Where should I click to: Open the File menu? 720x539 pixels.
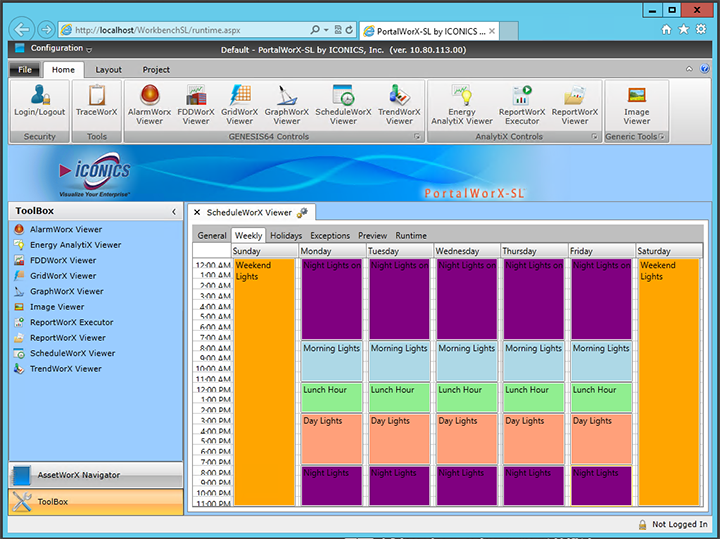(x=25, y=70)
